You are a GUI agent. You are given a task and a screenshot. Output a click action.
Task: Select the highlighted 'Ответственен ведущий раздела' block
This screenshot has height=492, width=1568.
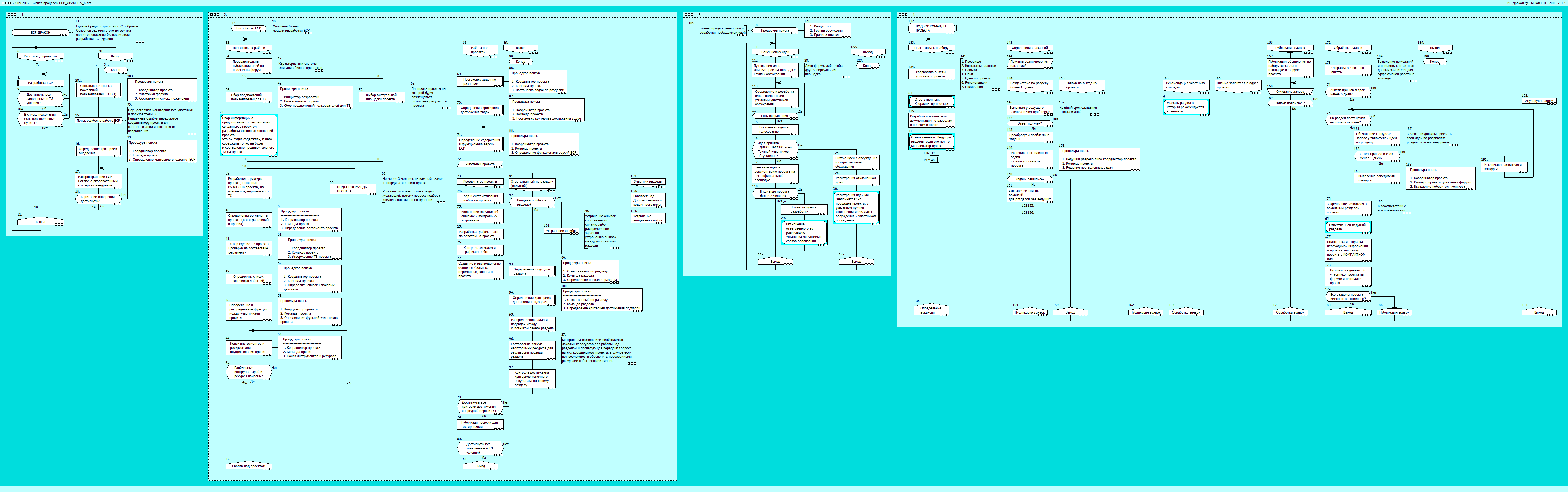(x=1348, y=227)
